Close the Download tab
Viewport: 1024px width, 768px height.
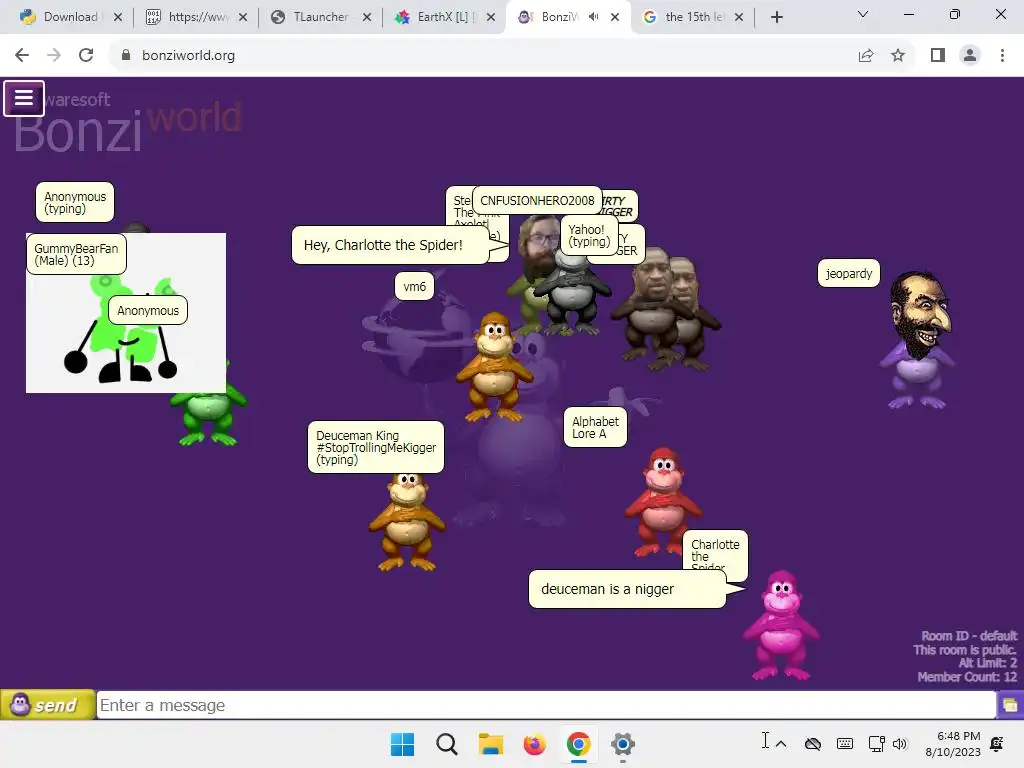click(118, 17)
